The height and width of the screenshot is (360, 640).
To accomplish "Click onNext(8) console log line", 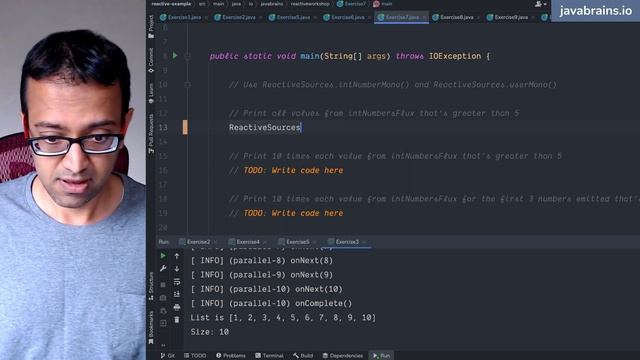I will point(262,260).
